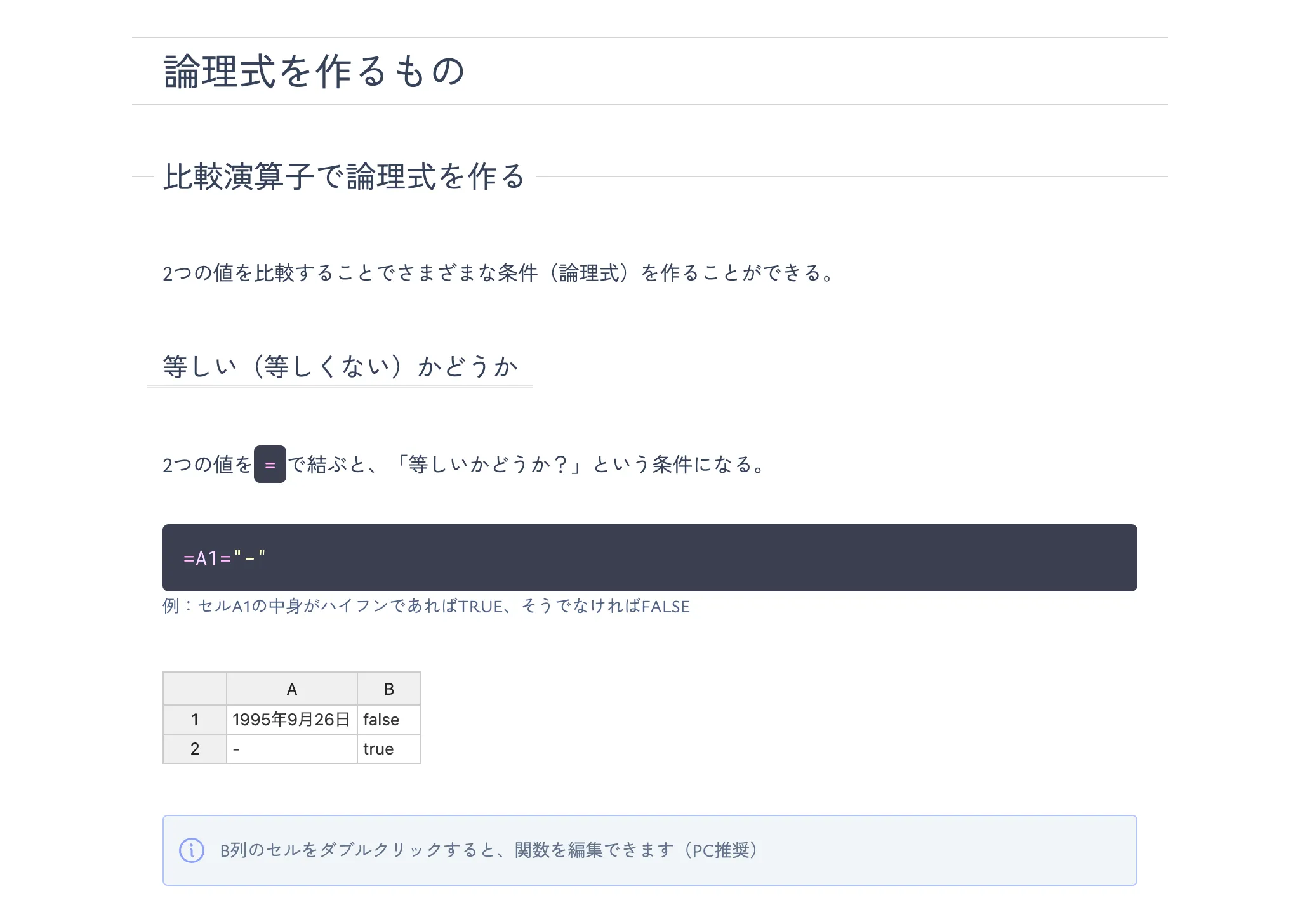This screenshot has width=1300, height=924.
Task: Click the false cell in column B
Action: (x=388, y=720)
